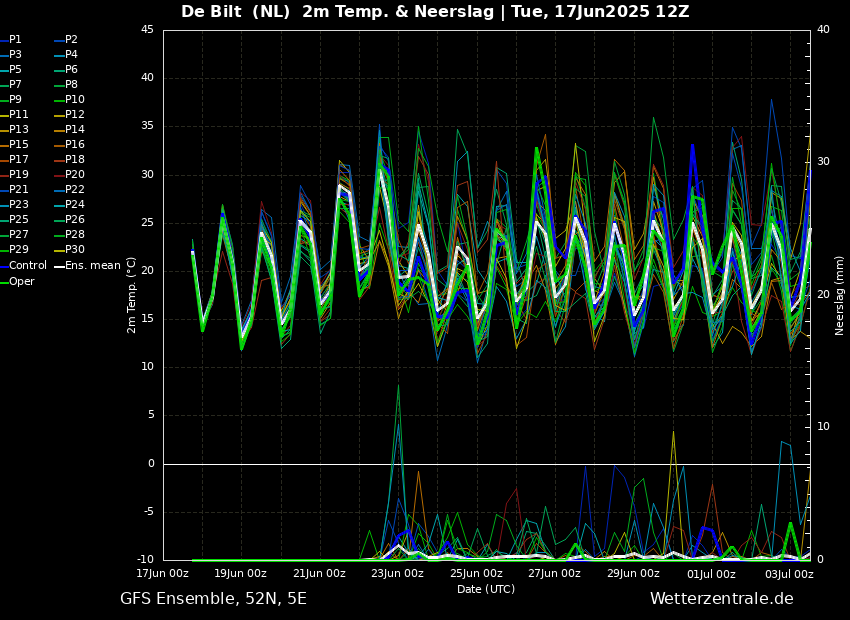Click the 27Jun 00z date tick label
Image resolution: width=850 pixels, height=620 pixels.
click(x=554, y=574)
